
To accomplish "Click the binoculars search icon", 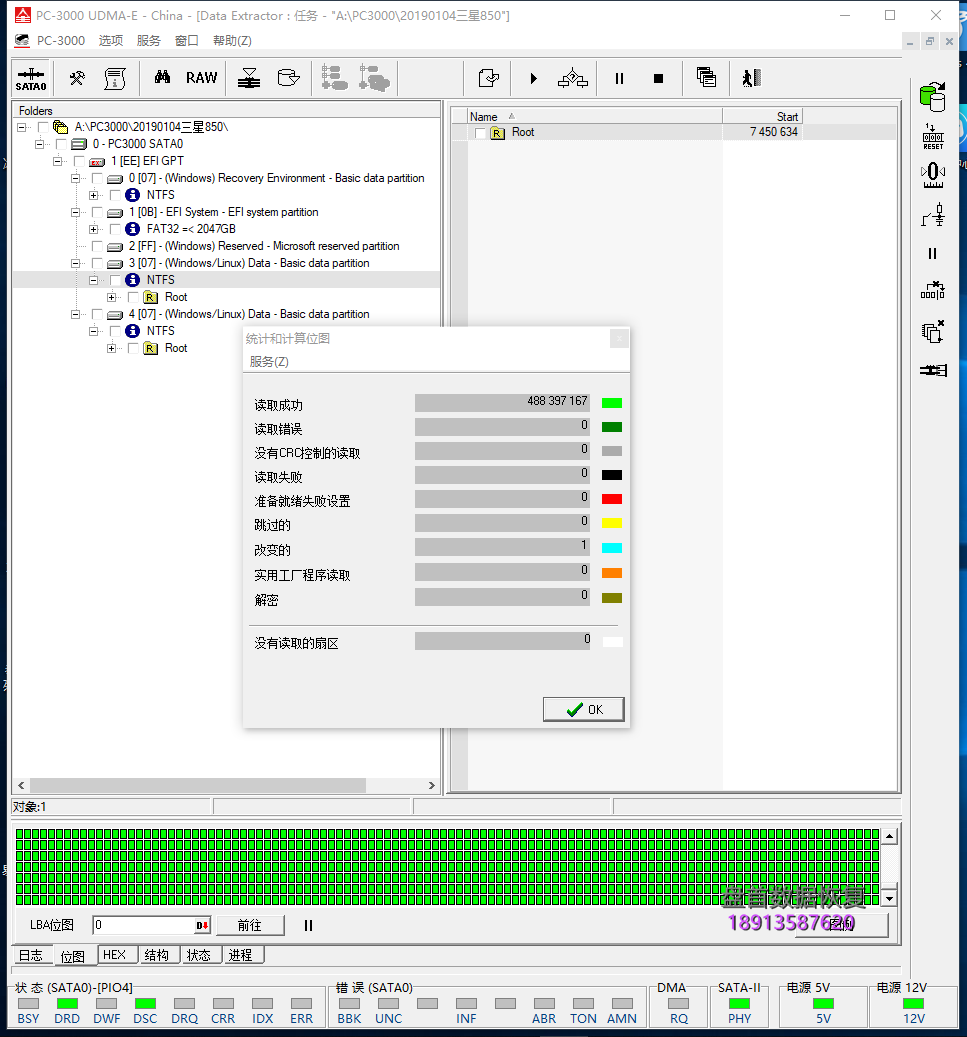I will point(162,78).
